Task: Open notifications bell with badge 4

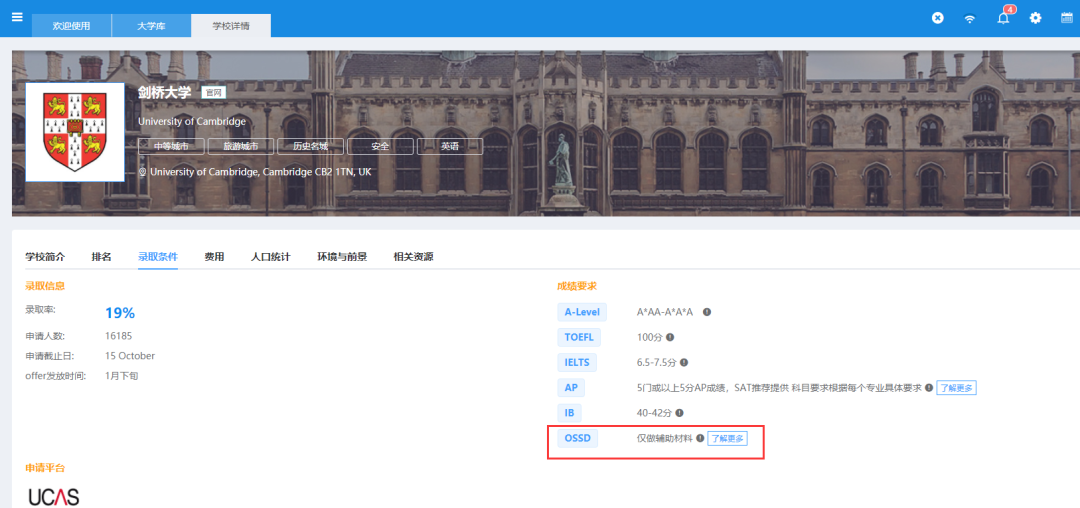Action: pyautogui.click(x=1004, y=17)
